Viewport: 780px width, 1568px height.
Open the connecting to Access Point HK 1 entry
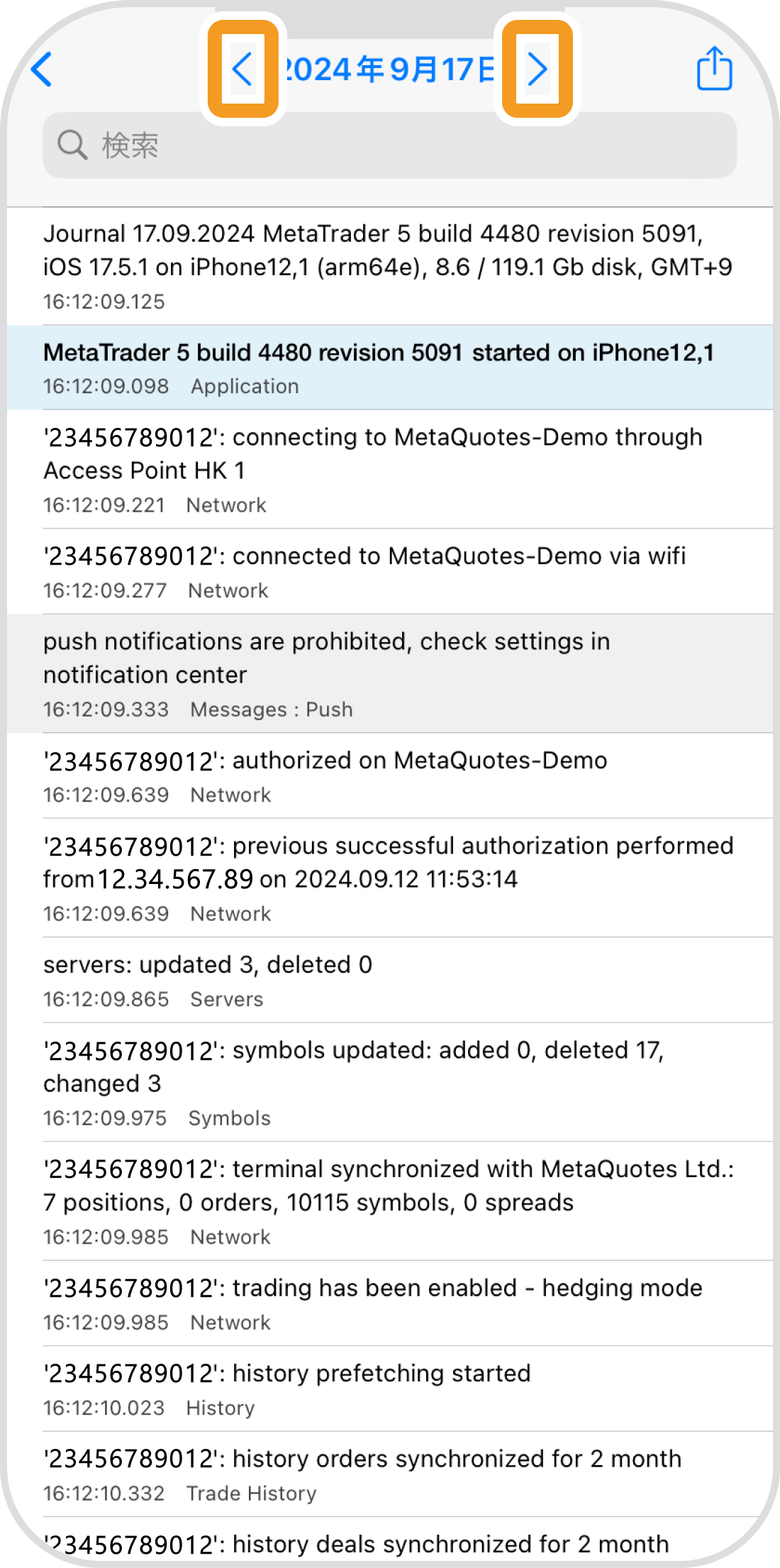coord(390,469)
